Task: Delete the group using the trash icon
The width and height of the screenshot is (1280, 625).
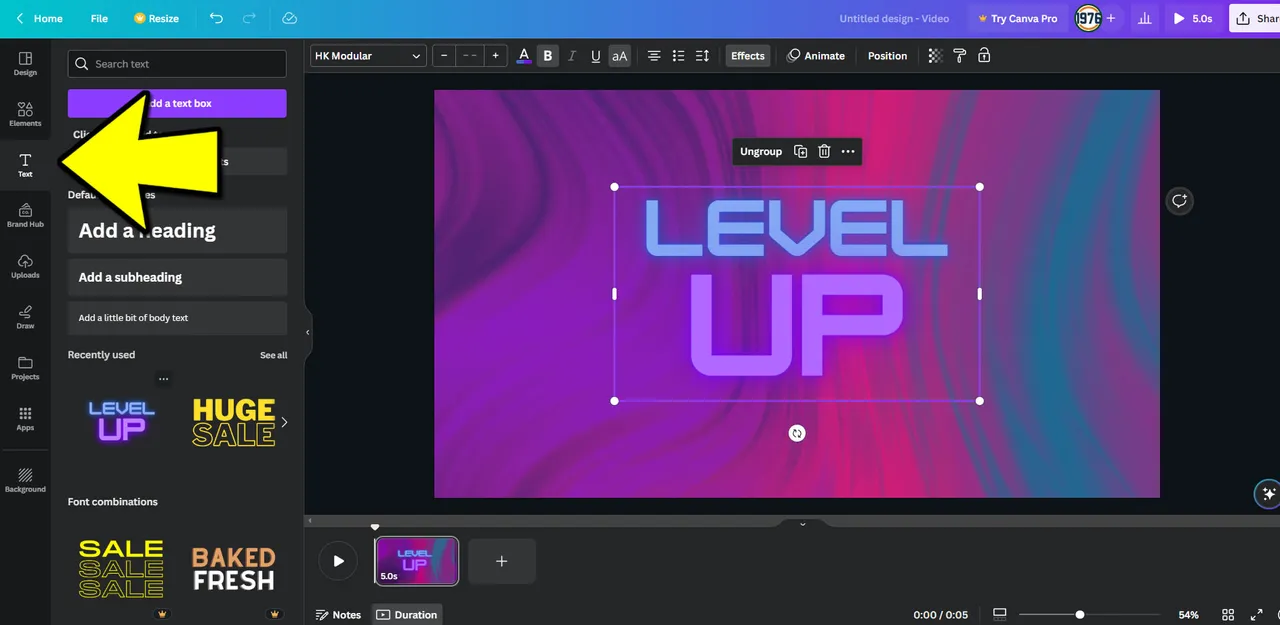Action: pos(824,152)
